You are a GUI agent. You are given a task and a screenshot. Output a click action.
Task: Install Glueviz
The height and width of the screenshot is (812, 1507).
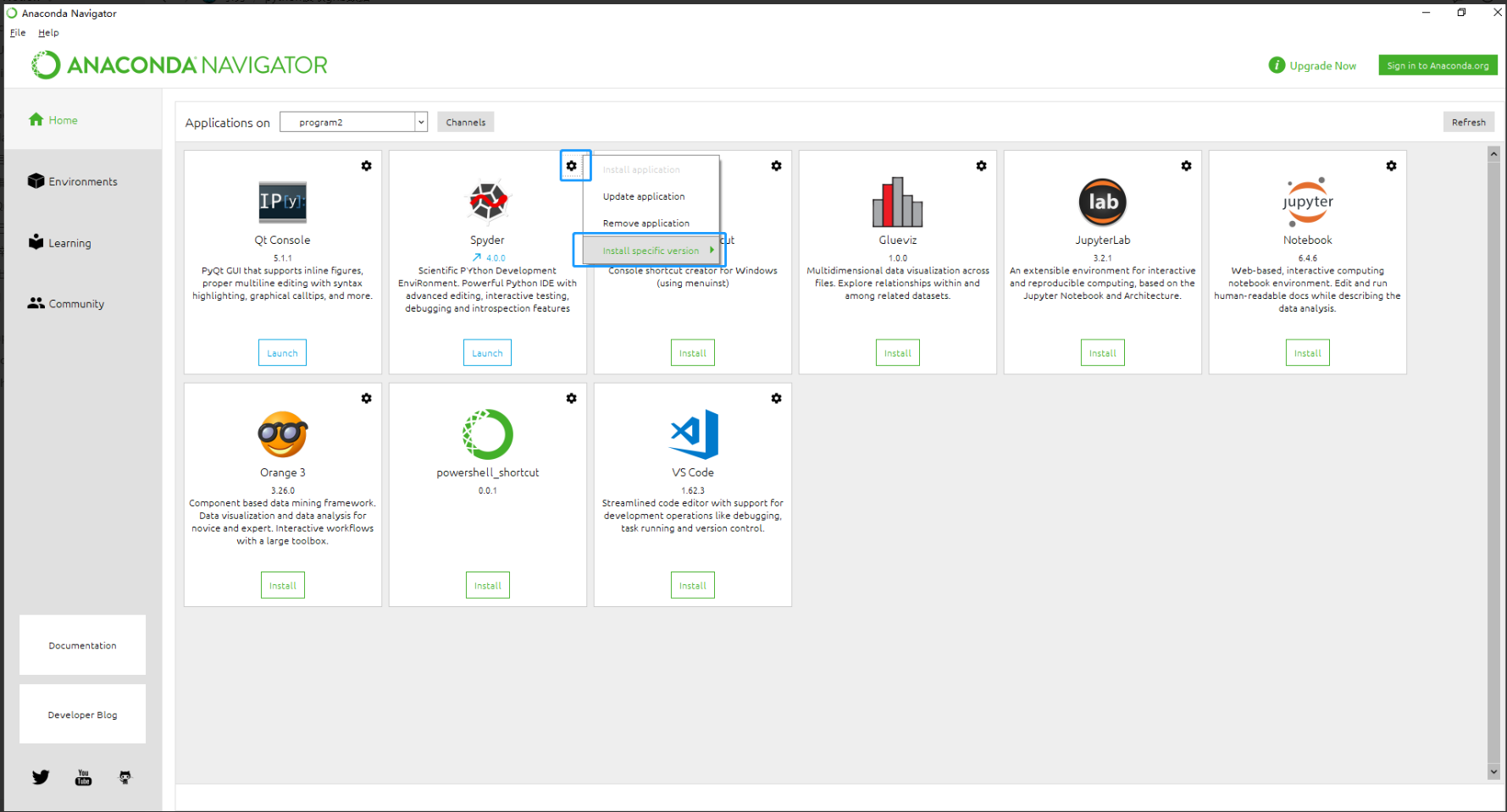898,353
